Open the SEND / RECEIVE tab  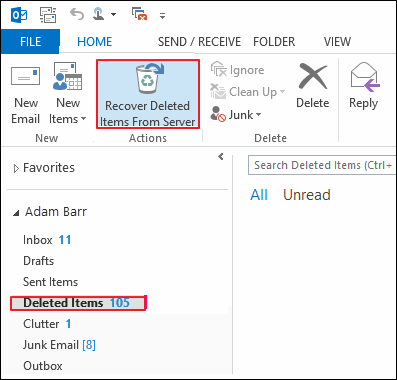pyautogui.click(x=199, y=42)
